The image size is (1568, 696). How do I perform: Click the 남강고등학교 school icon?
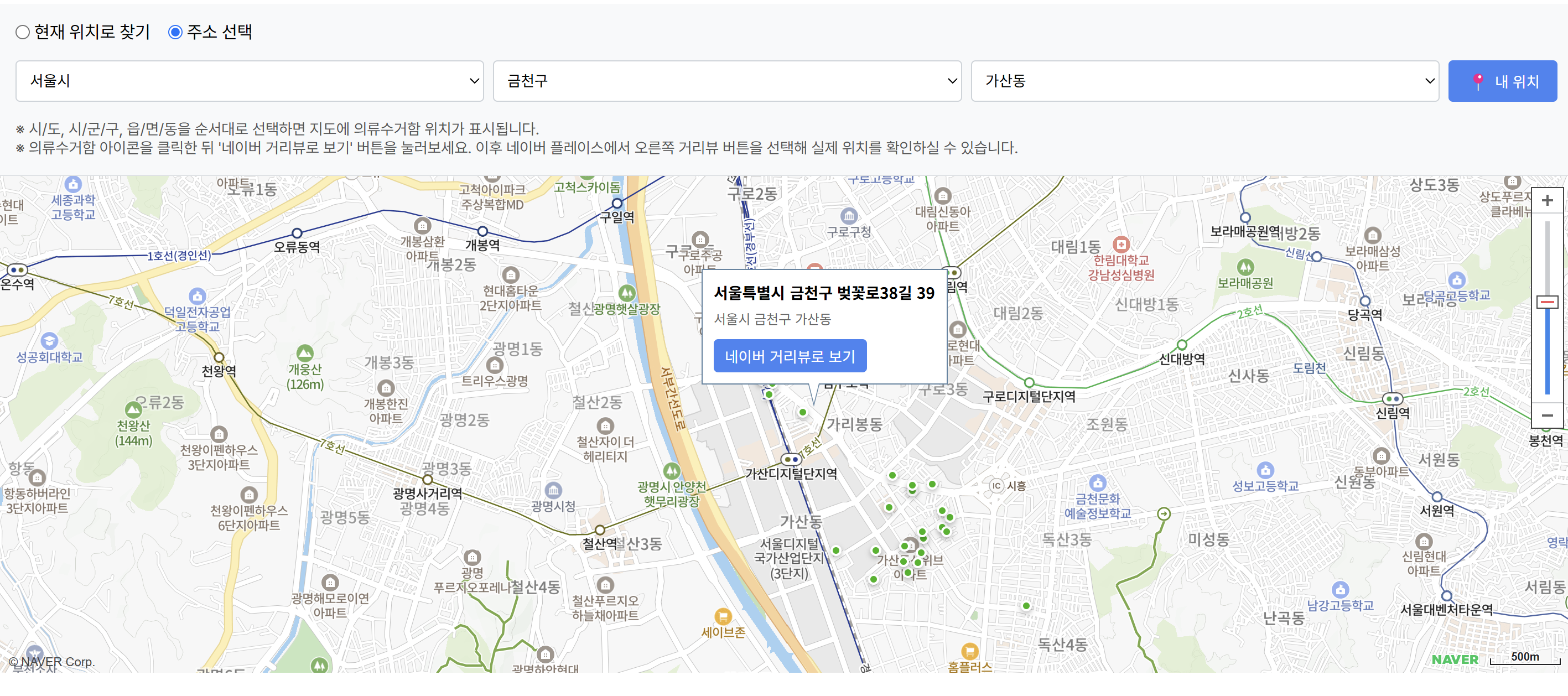pyautogui.click(x=1341, y=589)
